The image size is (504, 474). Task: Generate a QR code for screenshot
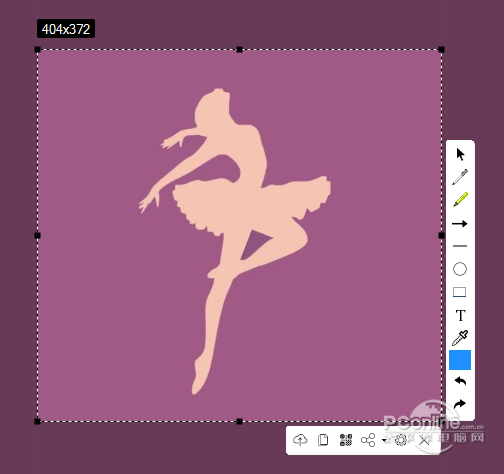[346, 440]
